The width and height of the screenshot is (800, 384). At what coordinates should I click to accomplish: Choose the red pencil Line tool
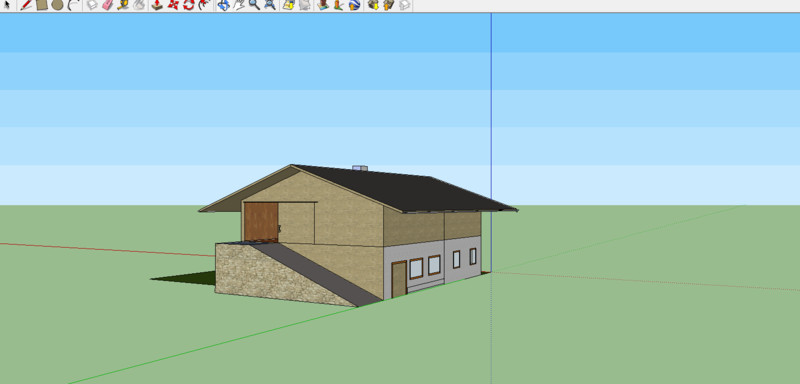[26, 5]
